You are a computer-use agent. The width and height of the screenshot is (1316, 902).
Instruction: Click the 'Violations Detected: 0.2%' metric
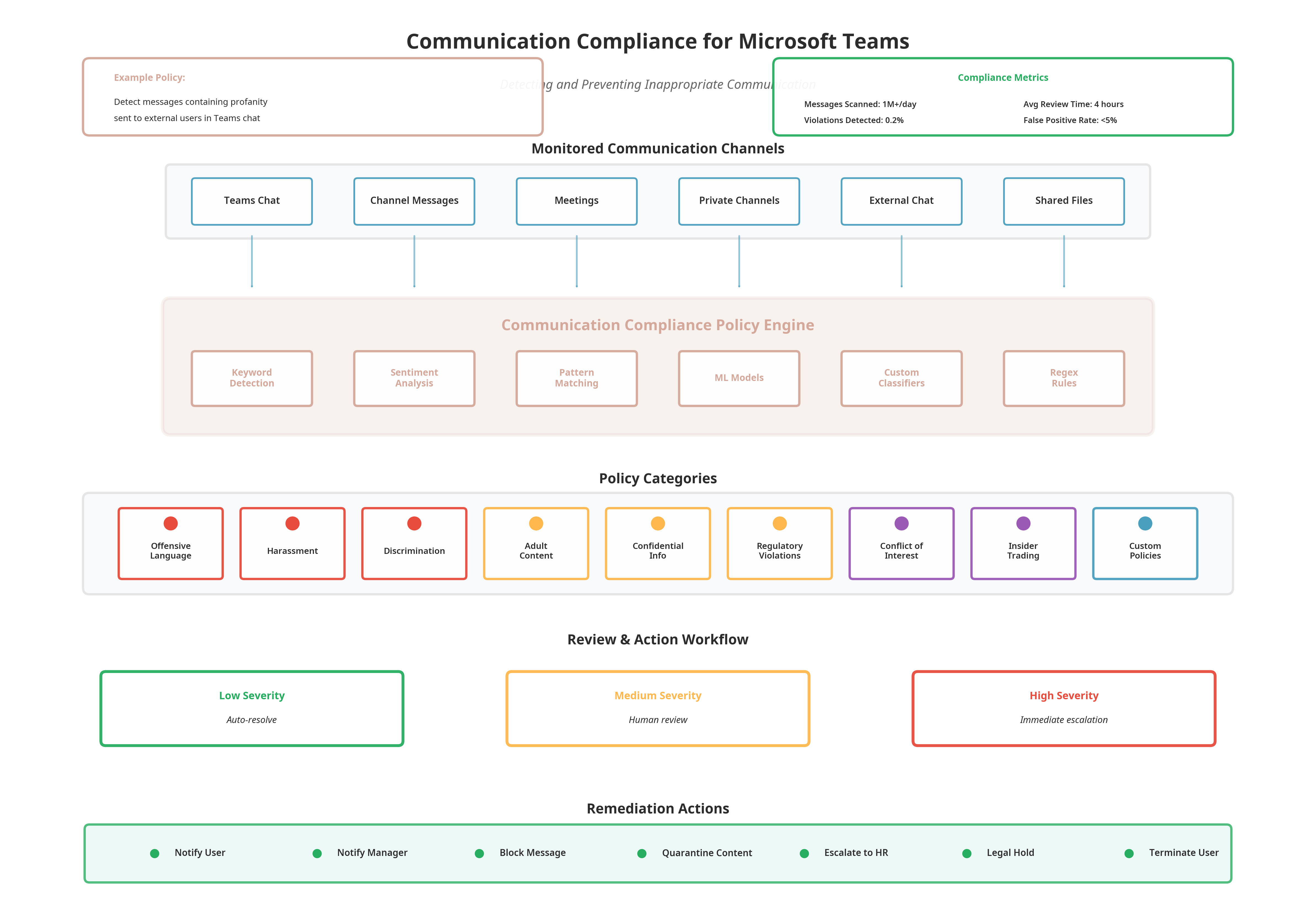click(x=853, y=120)
